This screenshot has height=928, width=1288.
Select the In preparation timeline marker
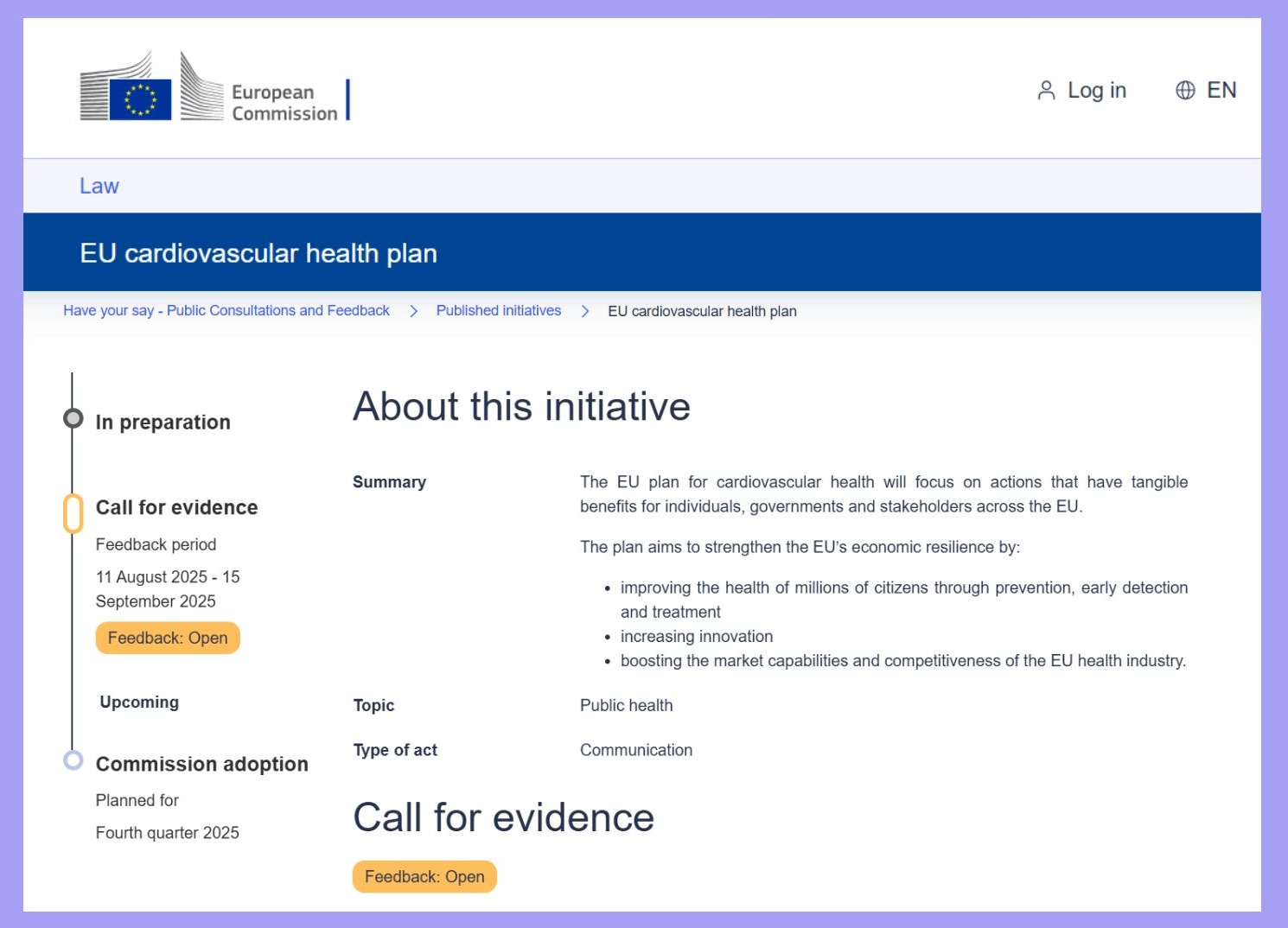click(73, 419)
